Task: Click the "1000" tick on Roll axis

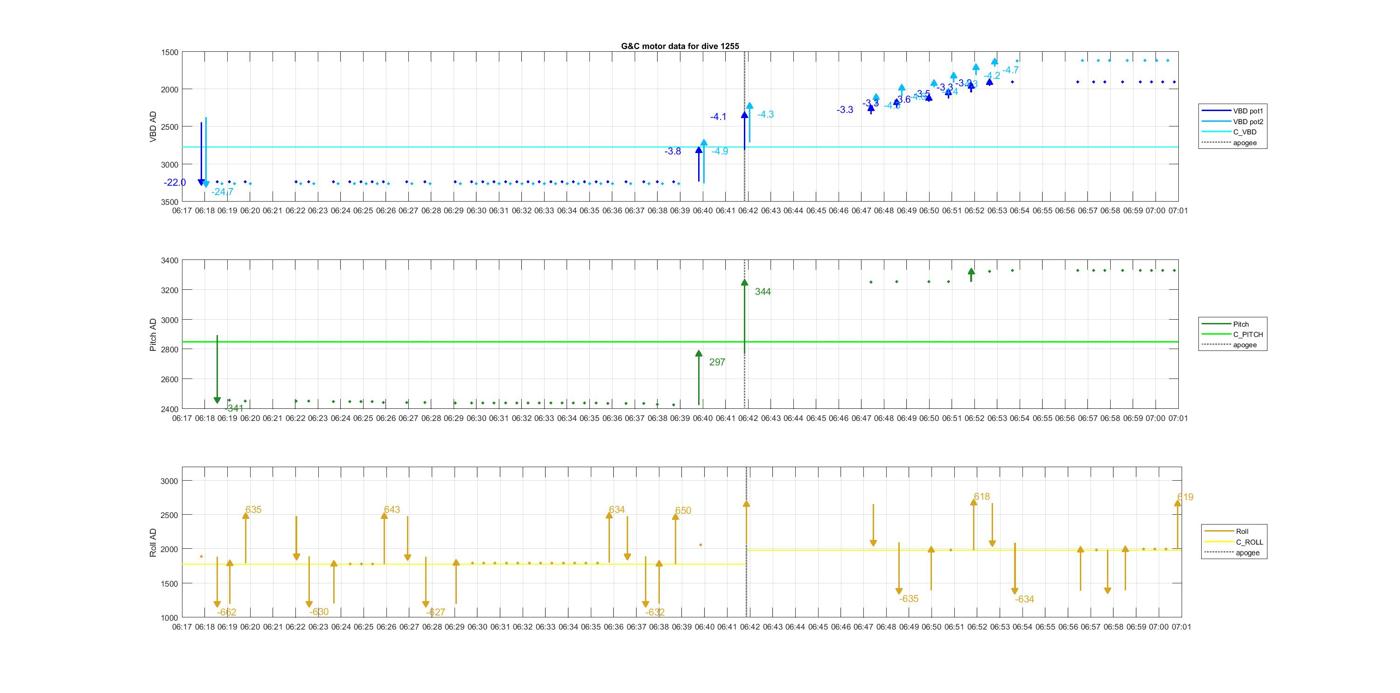Action: pos(170,618)
